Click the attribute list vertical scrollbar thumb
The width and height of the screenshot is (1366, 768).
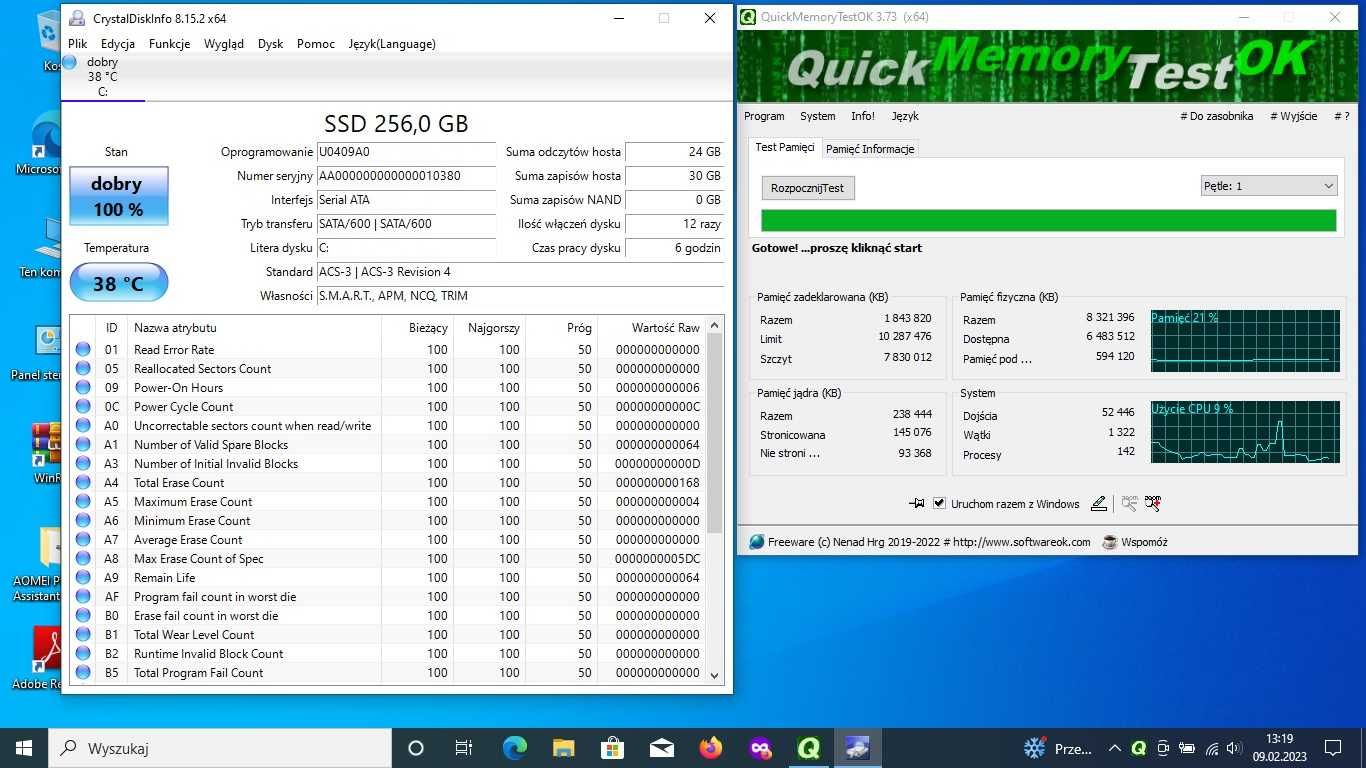714,433
